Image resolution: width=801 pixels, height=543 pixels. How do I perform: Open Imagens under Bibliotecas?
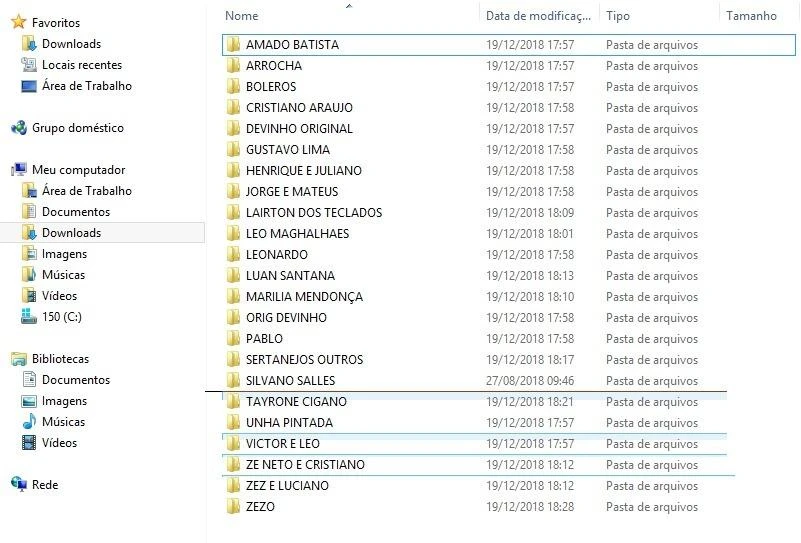54,400
